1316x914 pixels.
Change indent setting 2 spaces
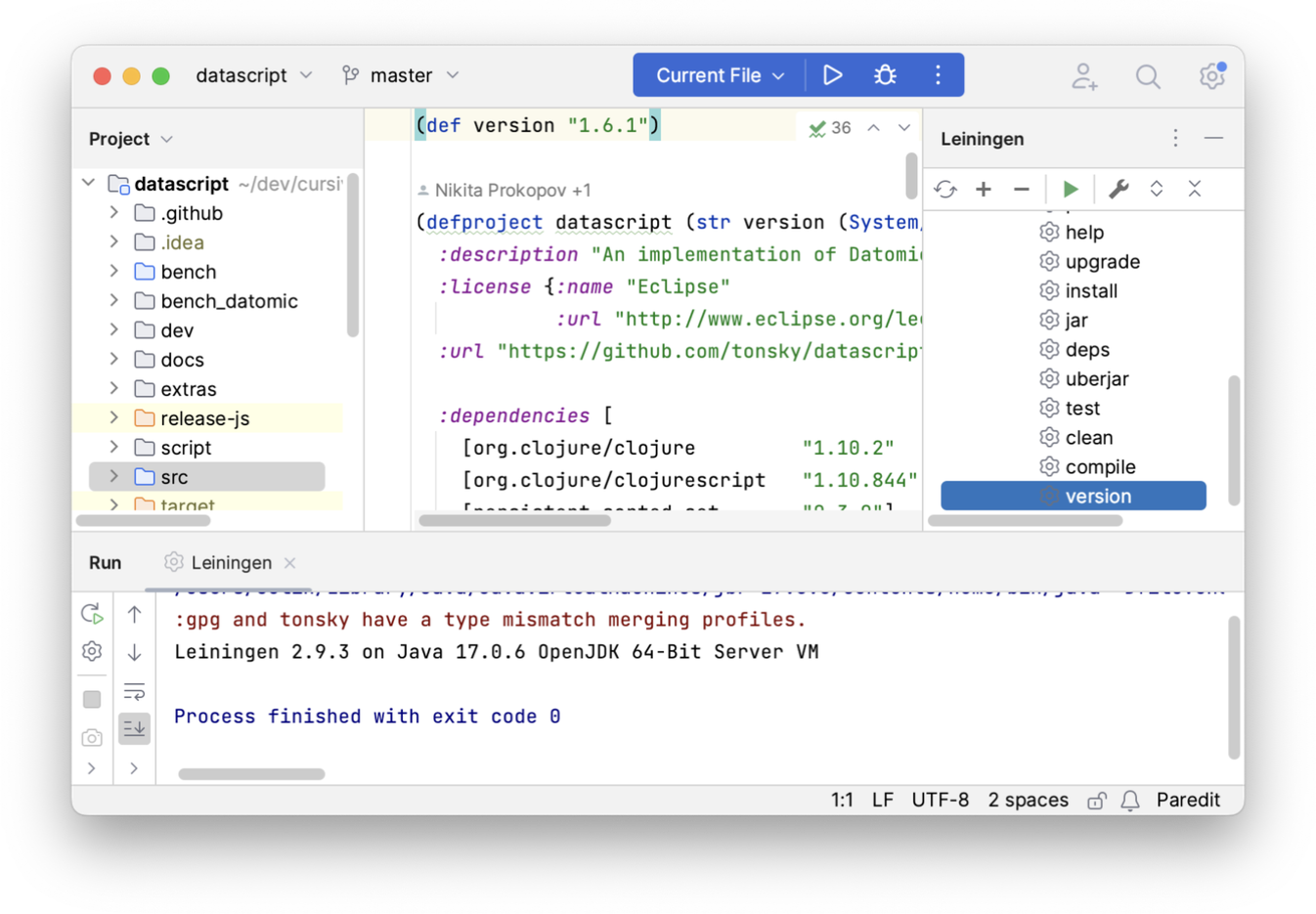coord(1028,800)
